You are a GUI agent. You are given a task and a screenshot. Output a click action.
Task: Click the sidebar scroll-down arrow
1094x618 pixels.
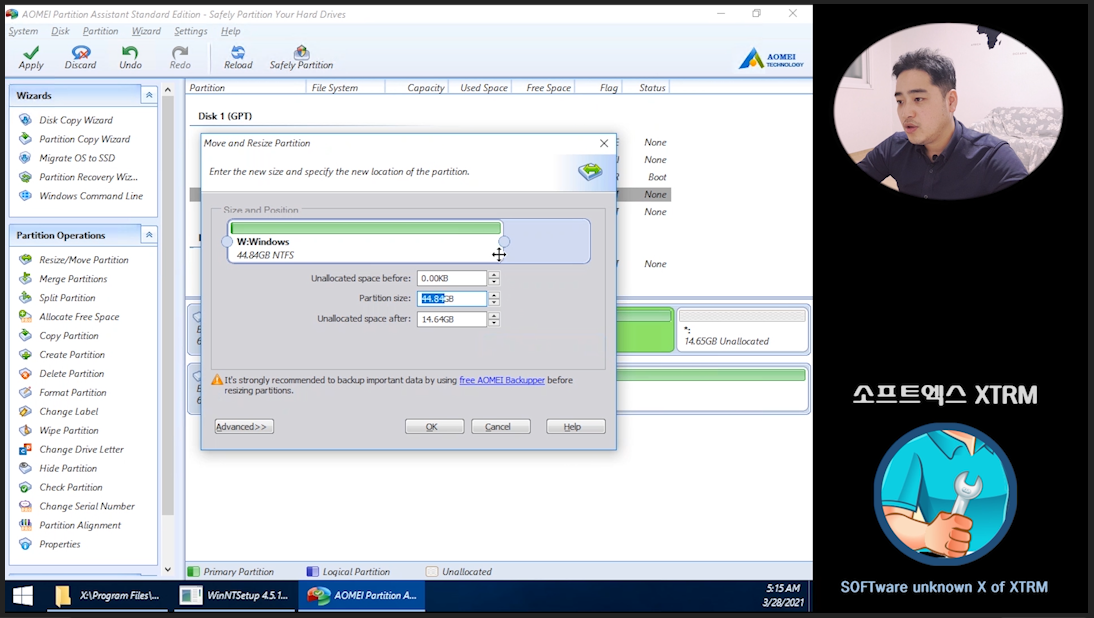pyautogui.click(x=167, y=569)
